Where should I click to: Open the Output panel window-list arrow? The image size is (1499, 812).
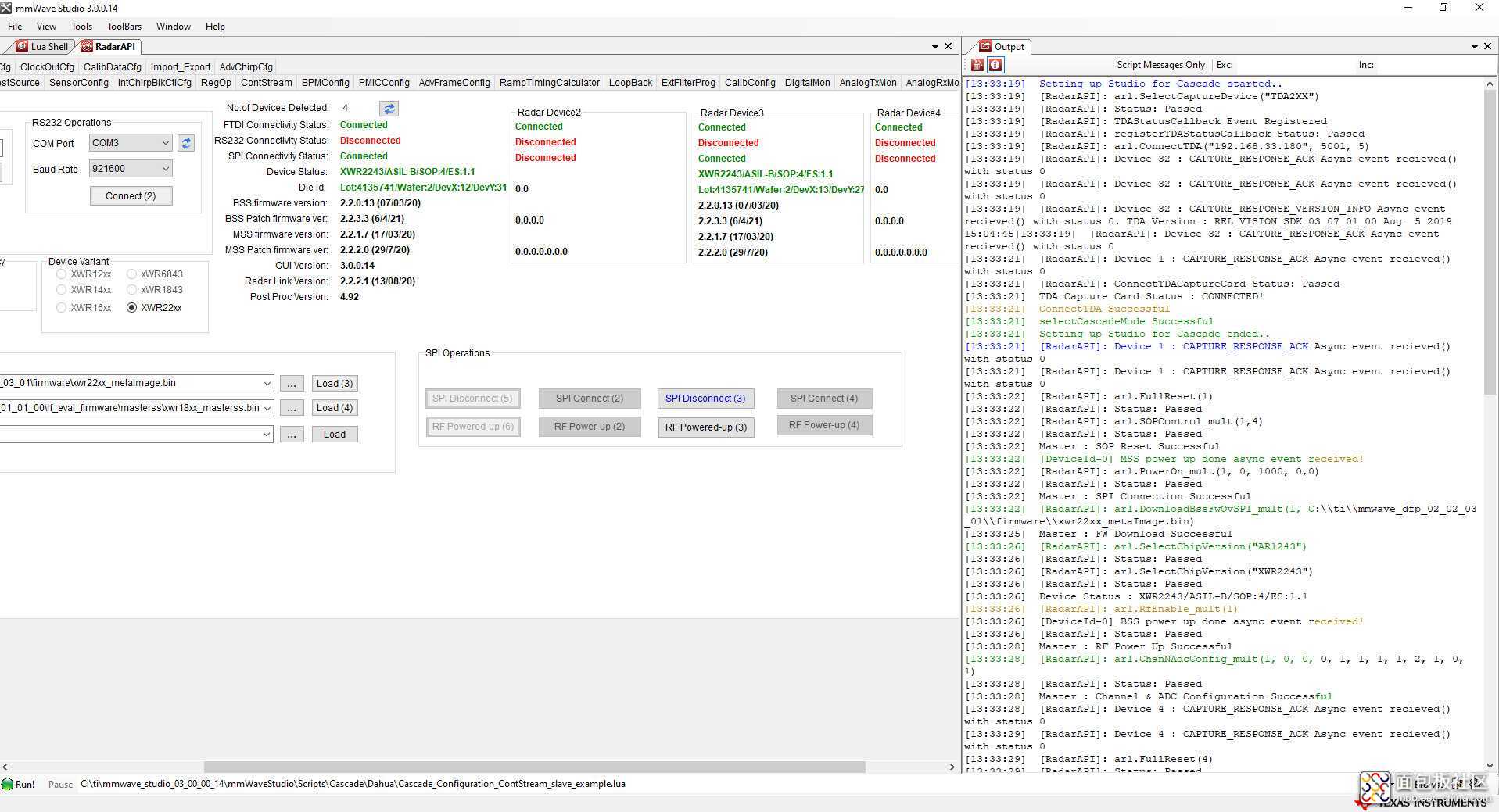1475,47
